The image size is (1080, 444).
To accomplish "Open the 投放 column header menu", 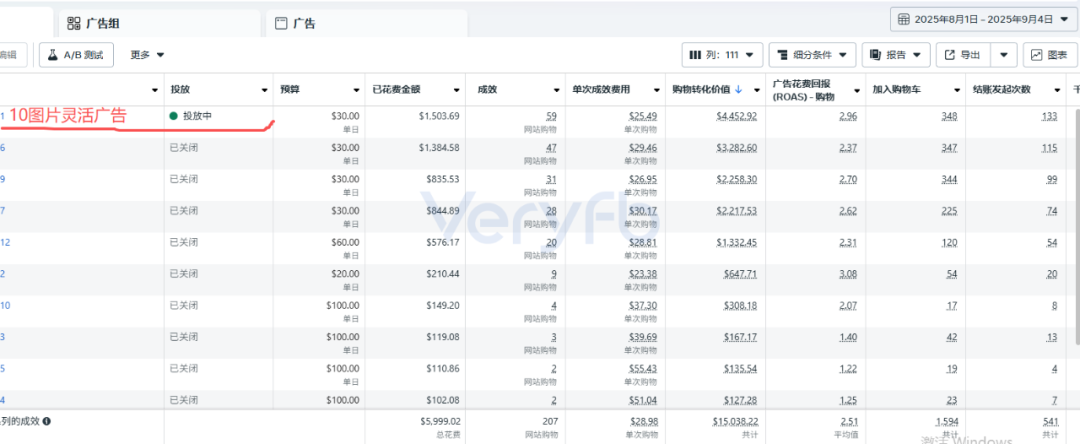I will coord(264,90).
